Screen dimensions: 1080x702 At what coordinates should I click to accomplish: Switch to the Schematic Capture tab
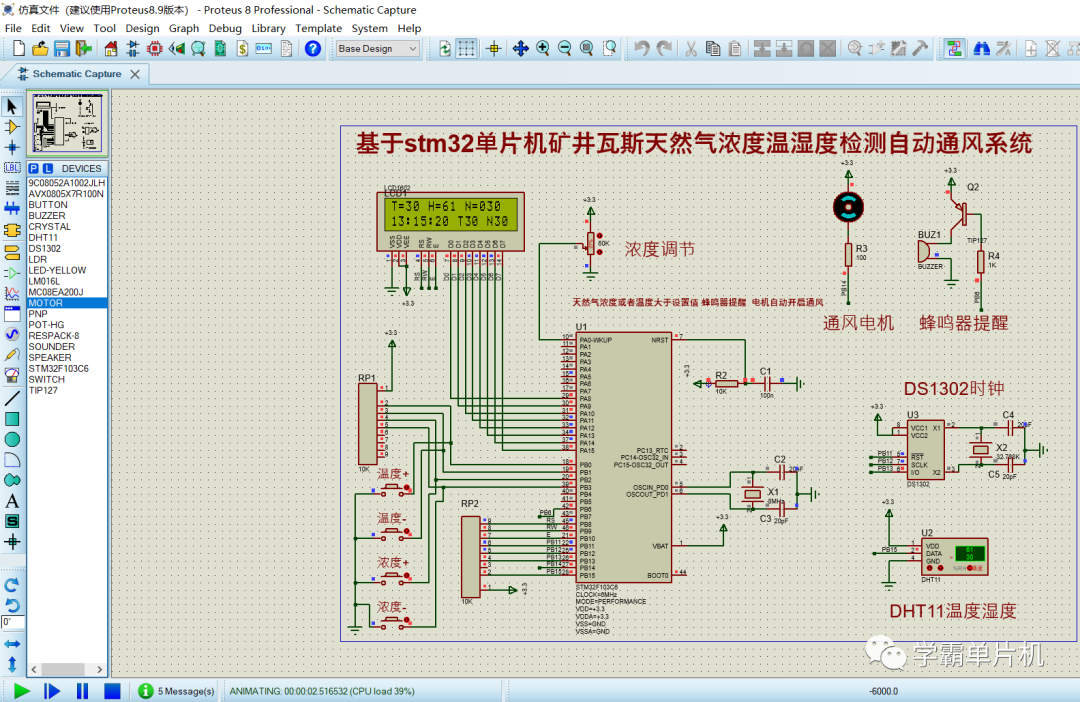tap(77, 73)
